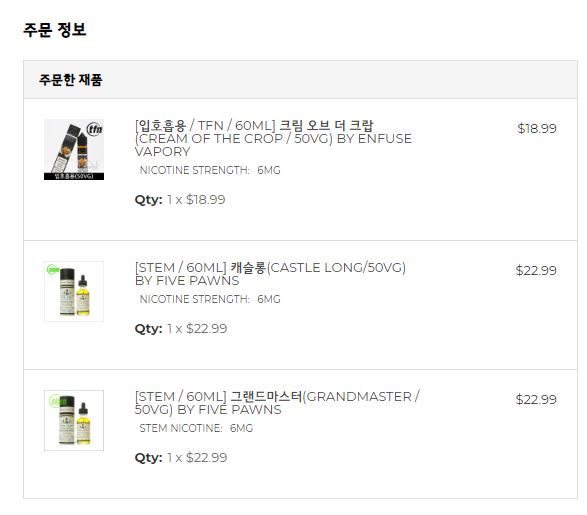Select the $22.99 price of Grandmaster

[x=536, y=399]
